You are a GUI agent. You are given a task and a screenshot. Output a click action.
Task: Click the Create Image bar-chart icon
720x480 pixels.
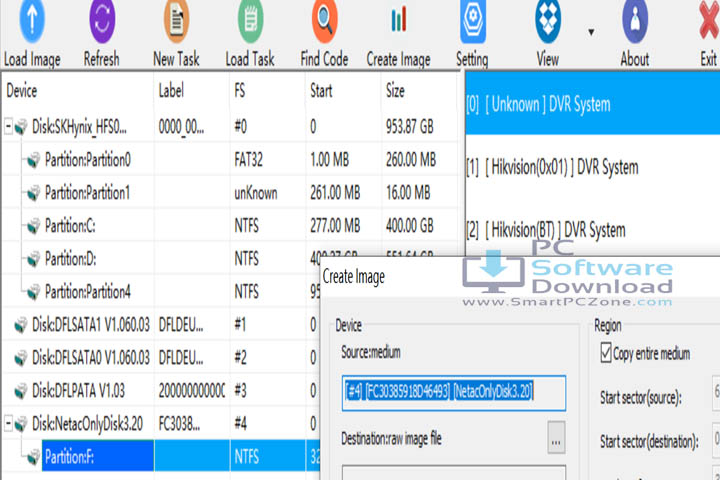click(399, 20)
